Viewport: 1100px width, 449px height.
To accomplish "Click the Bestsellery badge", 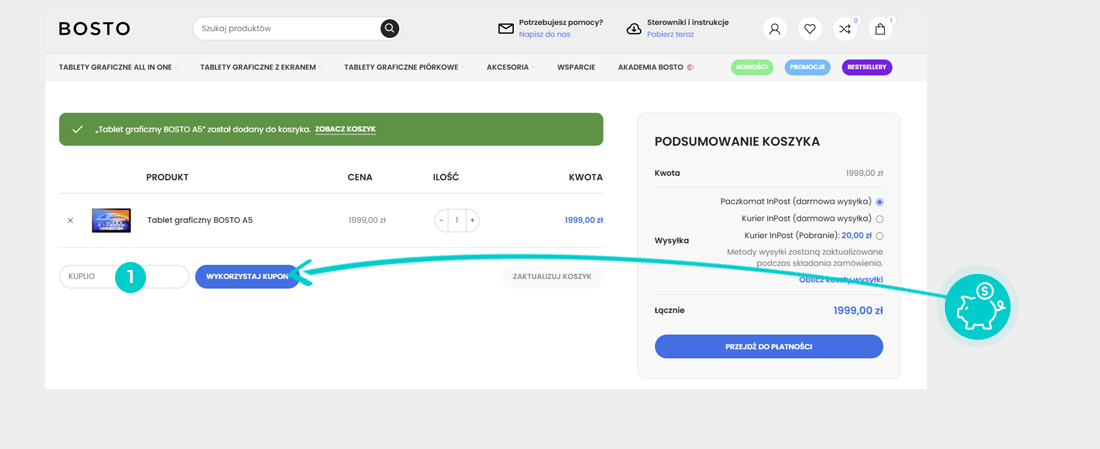I will coord(867,67).
